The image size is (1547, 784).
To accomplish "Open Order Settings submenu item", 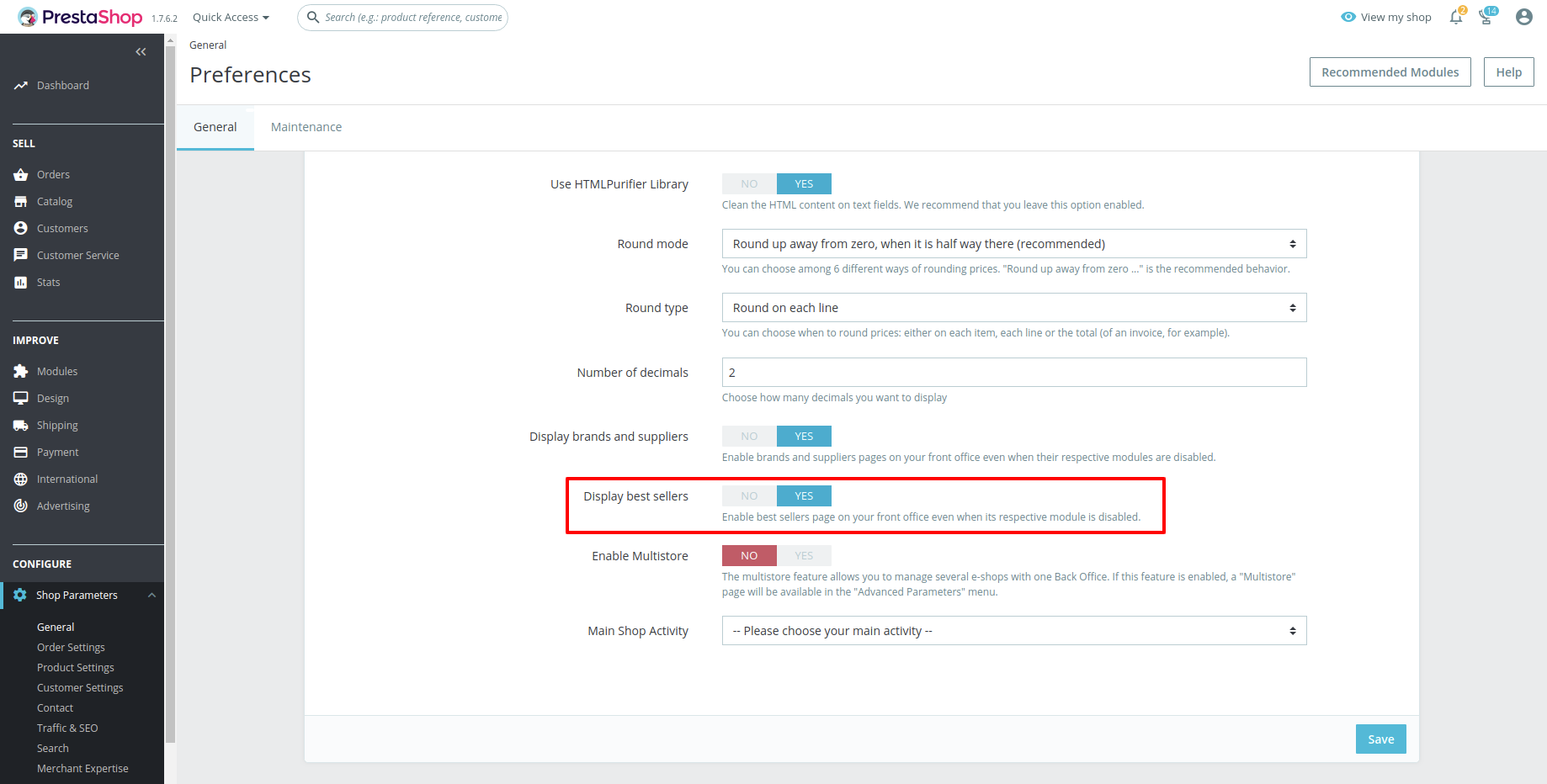I will pos(71,648).
